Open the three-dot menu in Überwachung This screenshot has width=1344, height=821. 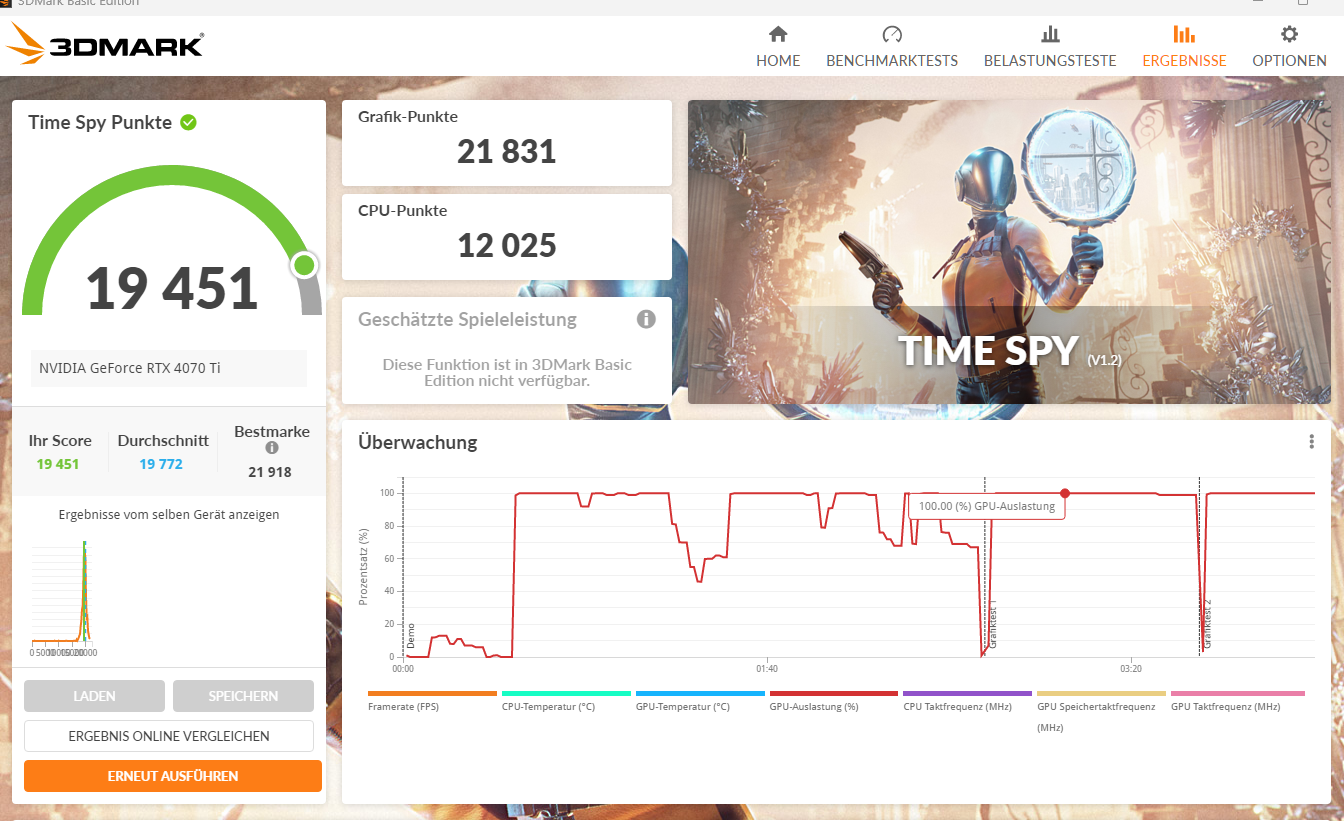pos(1311,441)
